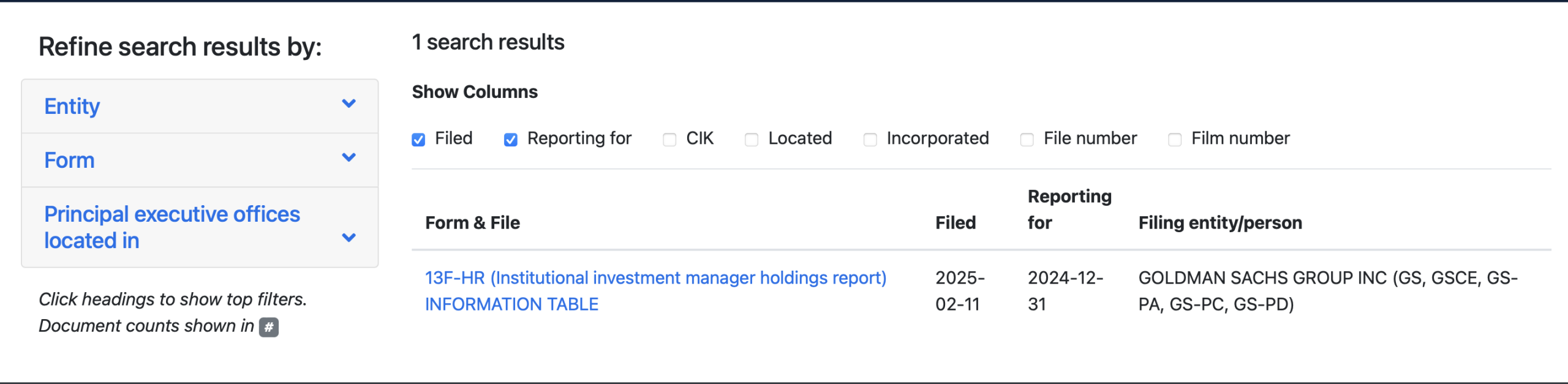Open the 13F-HR INFORMATION TABLE filing link
Screen dimensions: 1568x384
pyautogui.click(x=655, y=291)
